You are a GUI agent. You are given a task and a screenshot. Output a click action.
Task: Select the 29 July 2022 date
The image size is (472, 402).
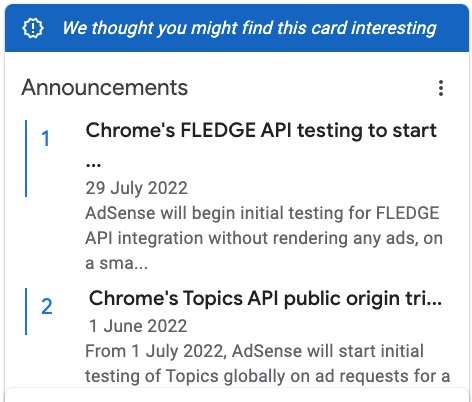[x=136, y=188]
